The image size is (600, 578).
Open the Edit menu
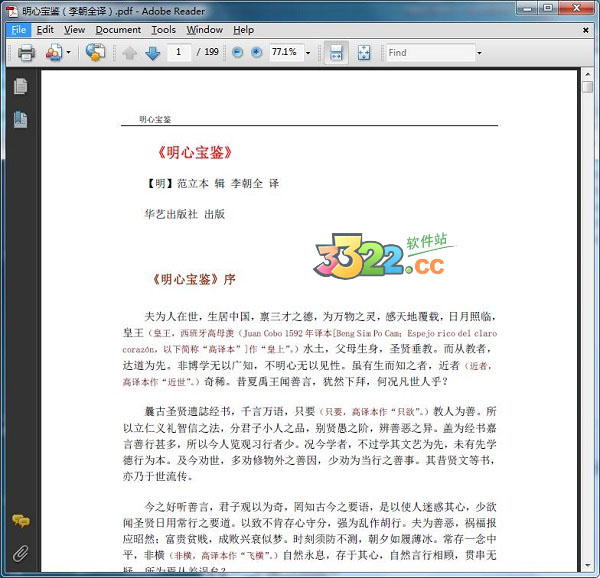[x=45, y=30]
